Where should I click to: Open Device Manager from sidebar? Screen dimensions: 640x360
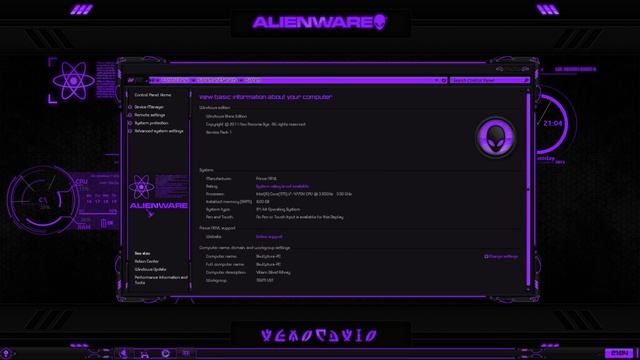(x=149, y=107)
